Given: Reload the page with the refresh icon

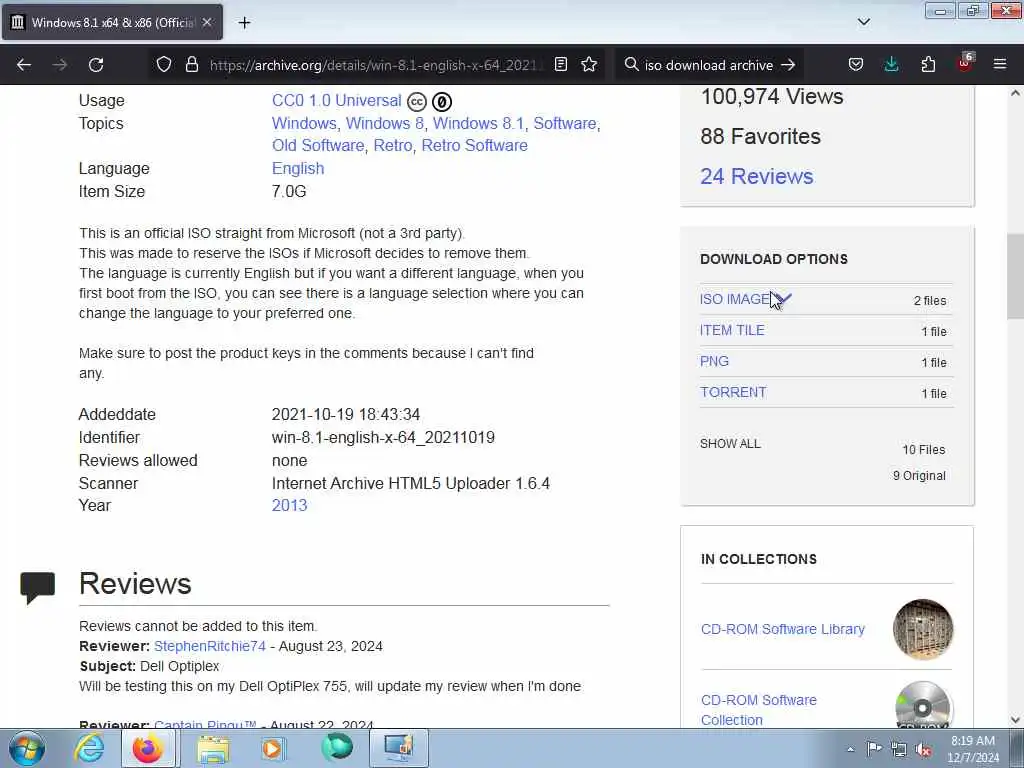Looking at the screenshot, I should click(x=96, y=65).
